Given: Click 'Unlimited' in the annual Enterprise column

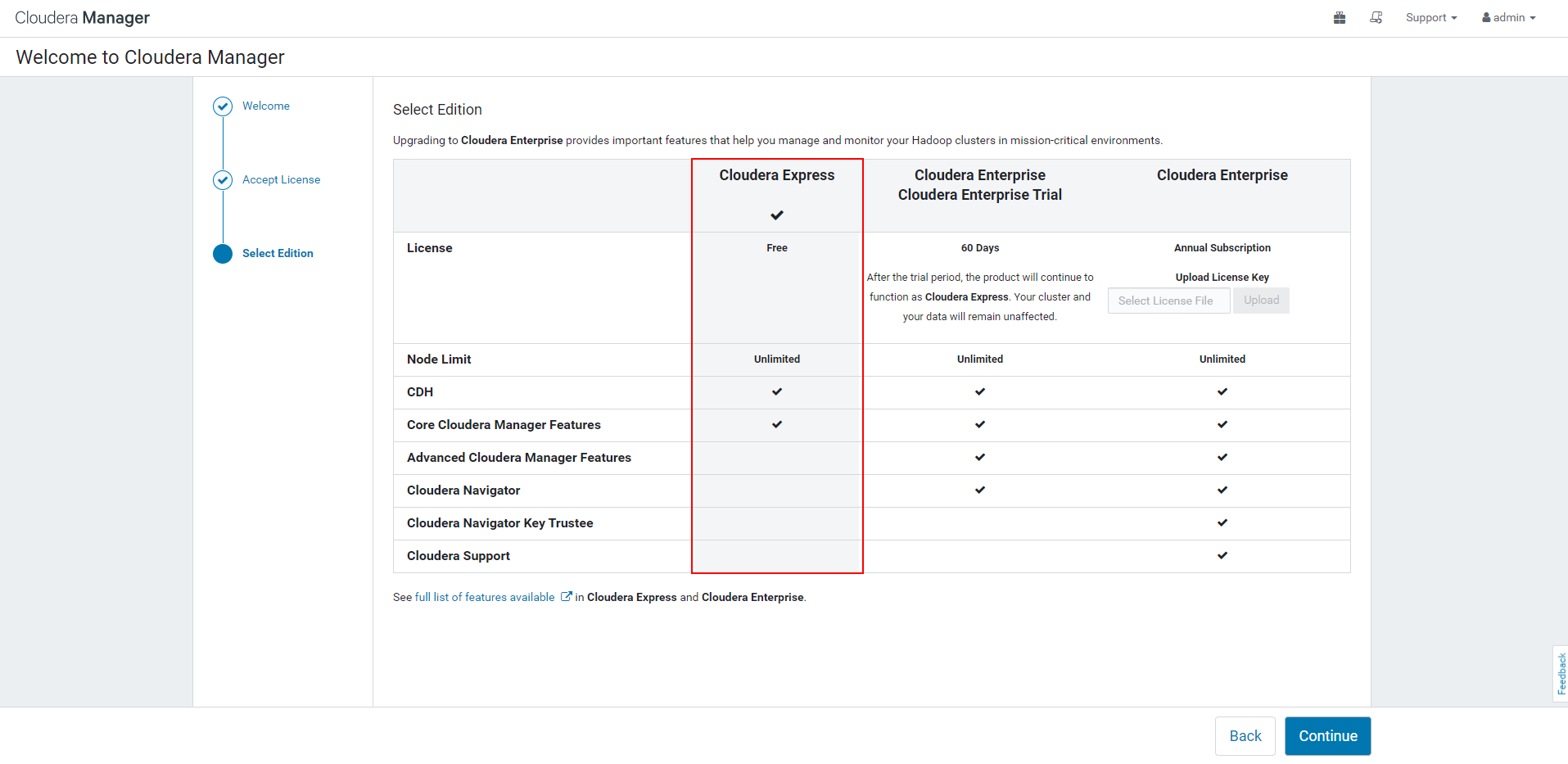Looking at the screenshot, I should (1222, 359).
